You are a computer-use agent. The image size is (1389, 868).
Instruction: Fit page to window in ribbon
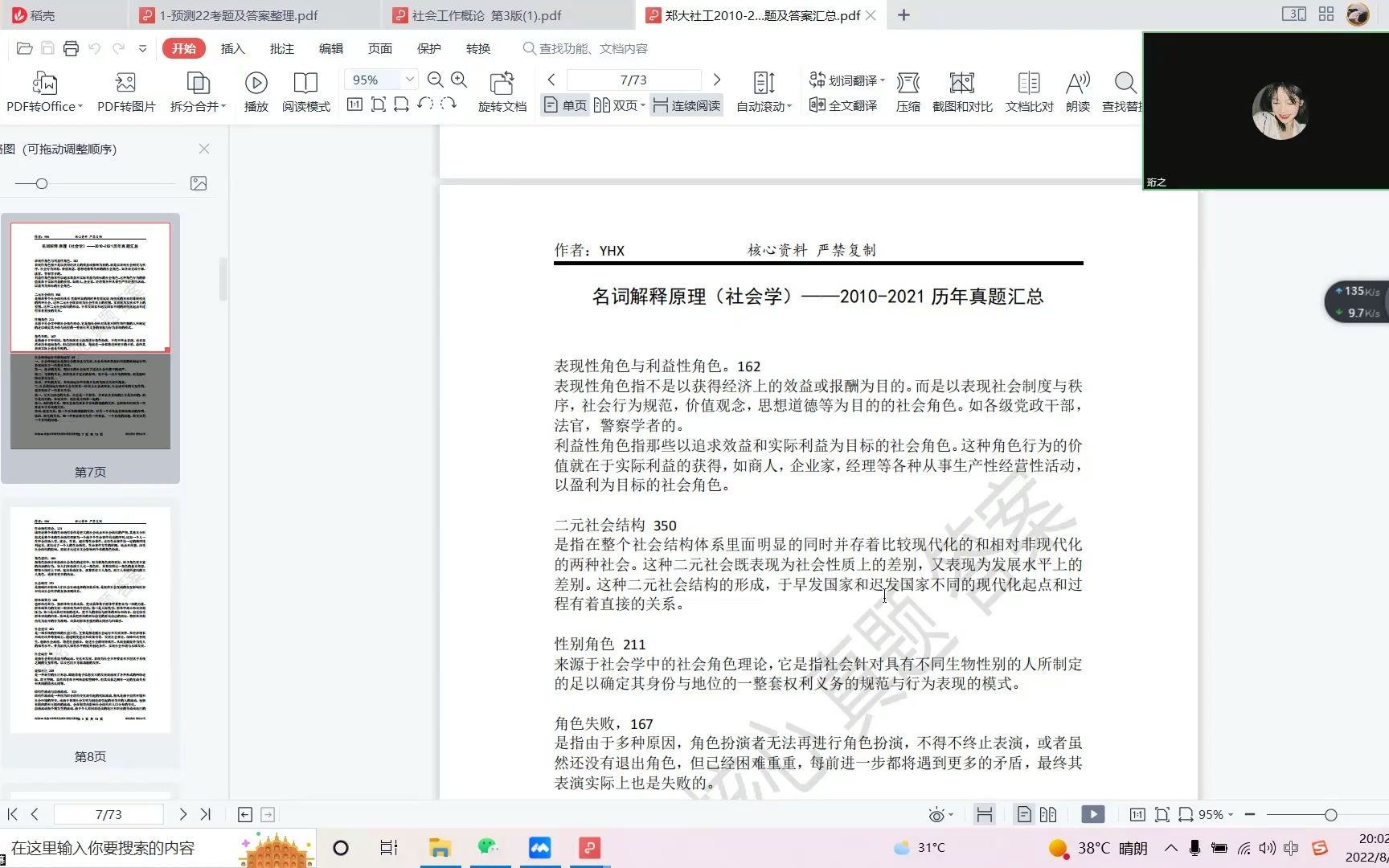point(378,104)
